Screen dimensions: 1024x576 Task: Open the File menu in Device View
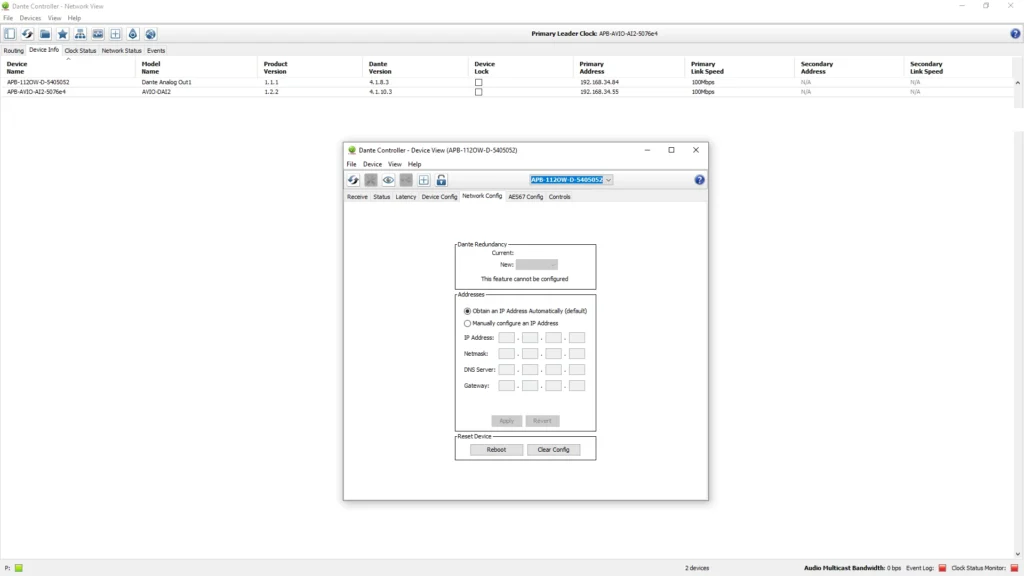pos(351,165)
